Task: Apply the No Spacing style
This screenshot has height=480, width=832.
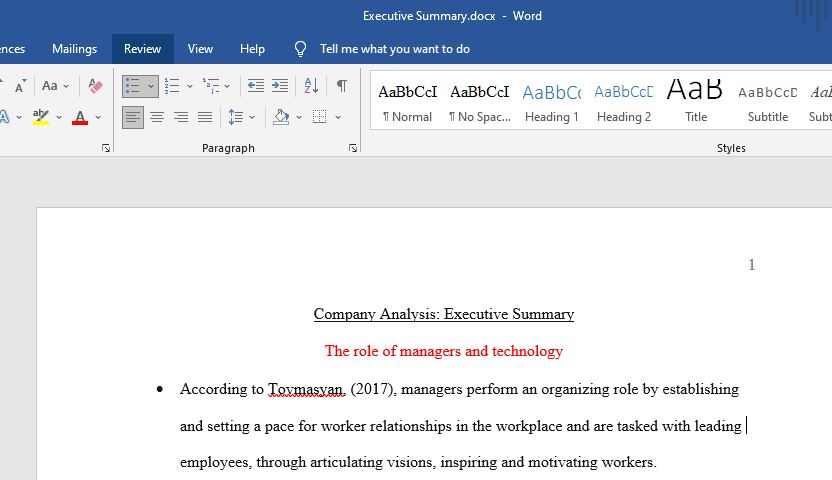Action: [x=480, y=102]
